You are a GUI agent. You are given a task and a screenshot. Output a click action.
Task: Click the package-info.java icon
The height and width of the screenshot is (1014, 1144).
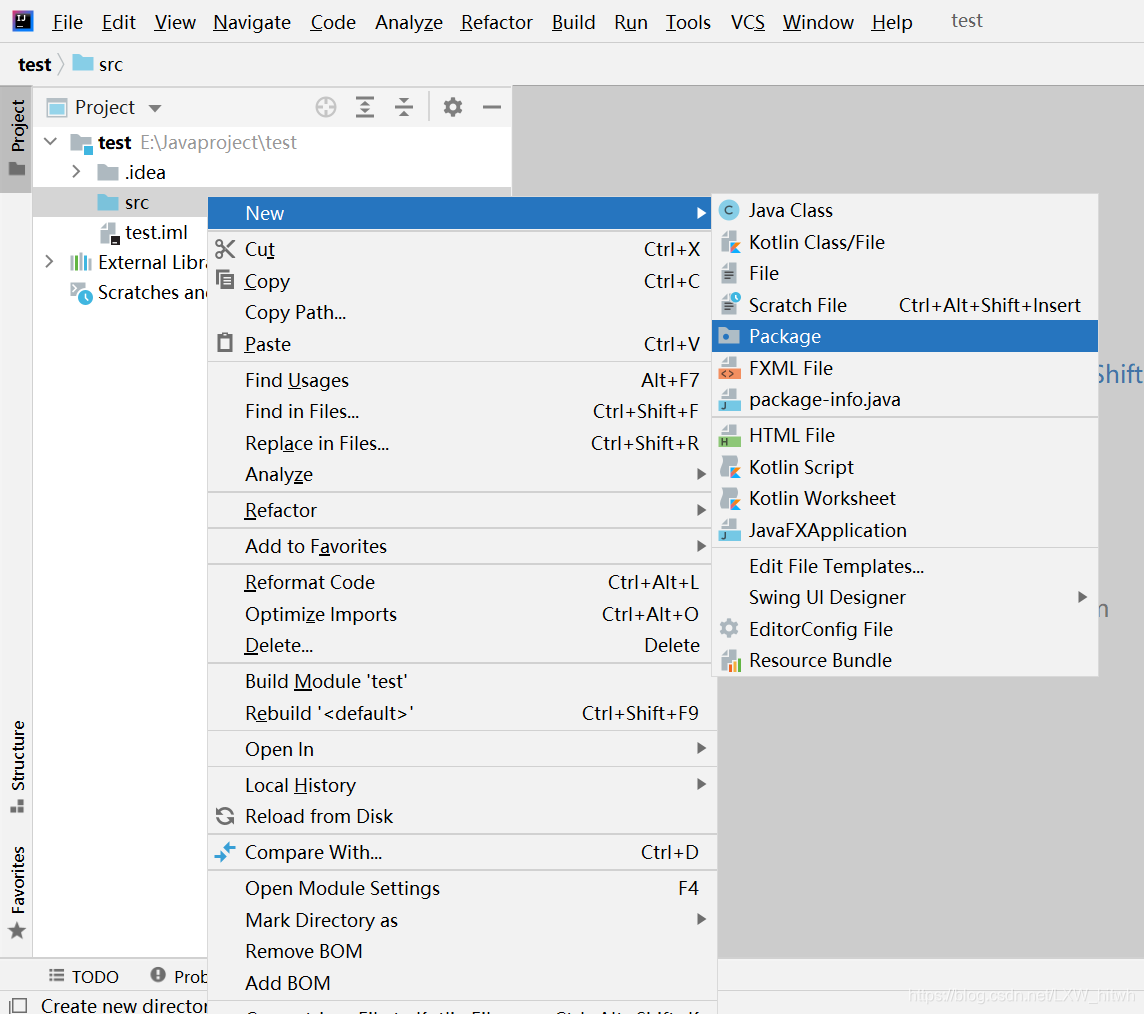tap(730, 400)
